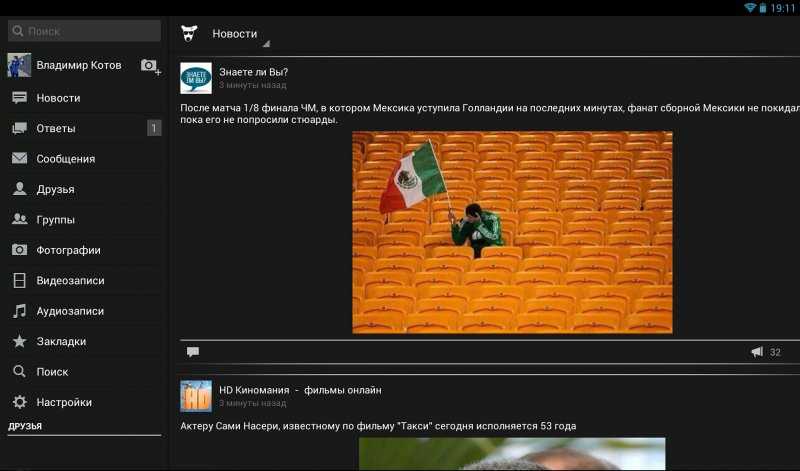
Task: Tap the repost megaphone icon
Action: 757,352
